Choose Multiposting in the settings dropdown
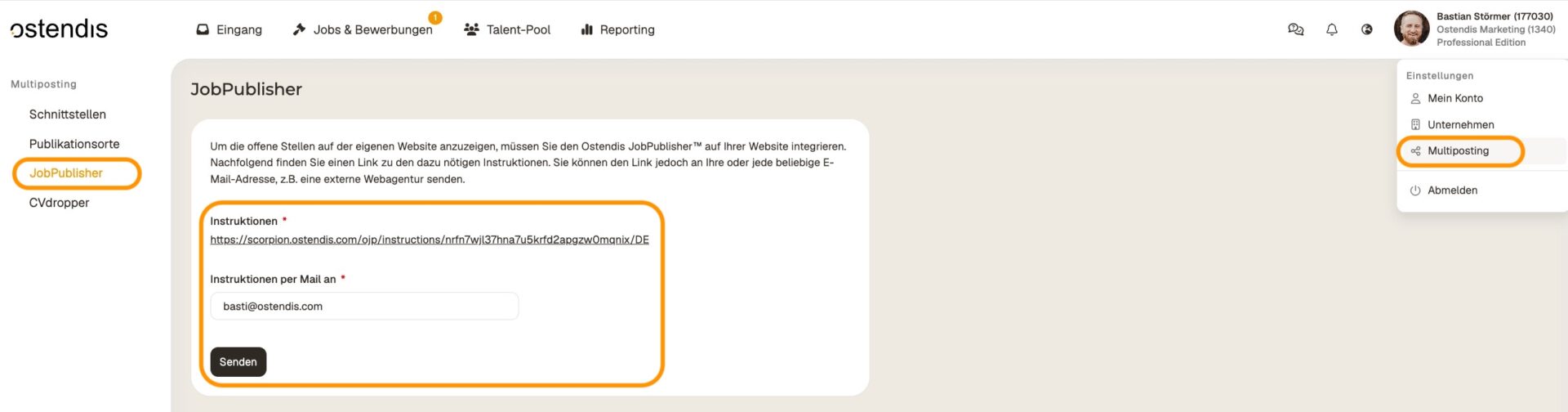 (x=1458, y=151)
